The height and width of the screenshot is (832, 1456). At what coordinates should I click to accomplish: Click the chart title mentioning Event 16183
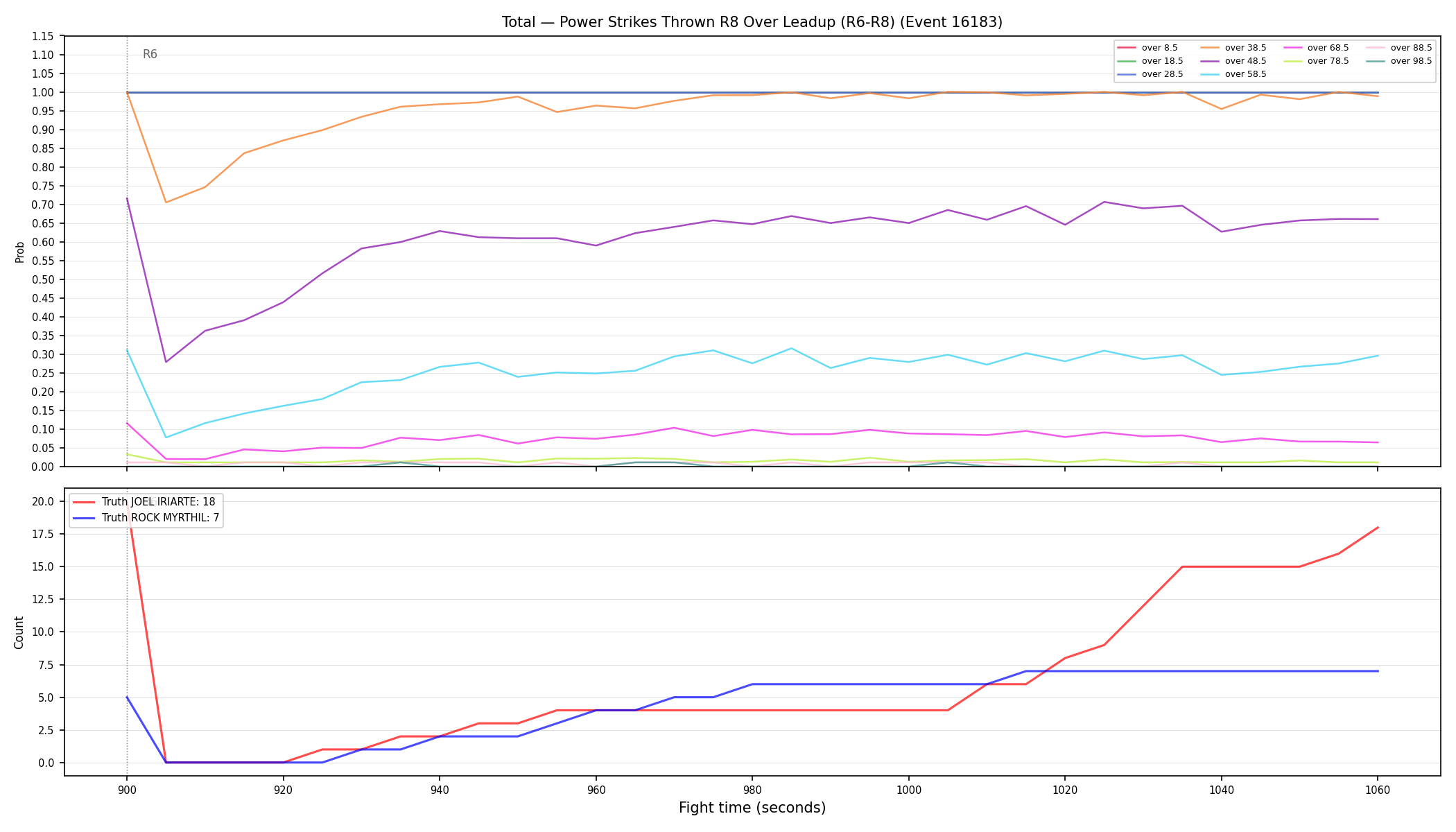point(752,22)
